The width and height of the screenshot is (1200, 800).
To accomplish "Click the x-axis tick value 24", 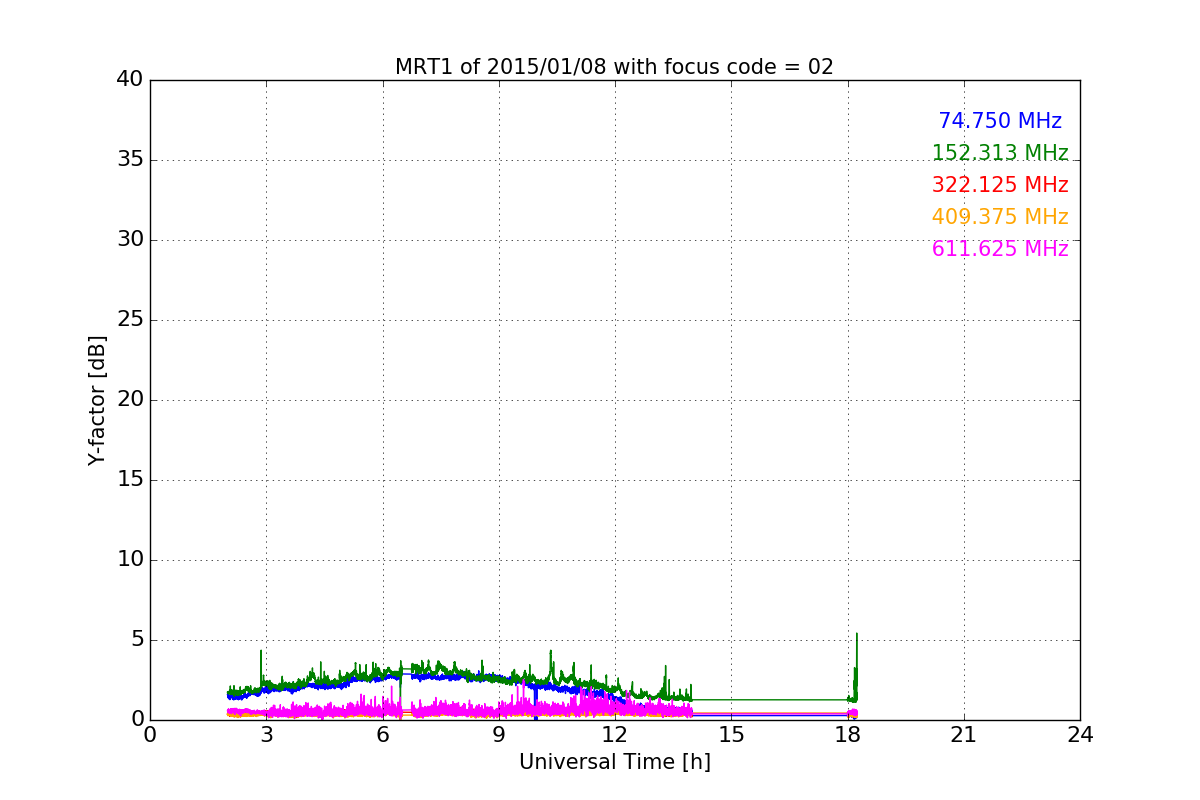I will [1080, 735].
